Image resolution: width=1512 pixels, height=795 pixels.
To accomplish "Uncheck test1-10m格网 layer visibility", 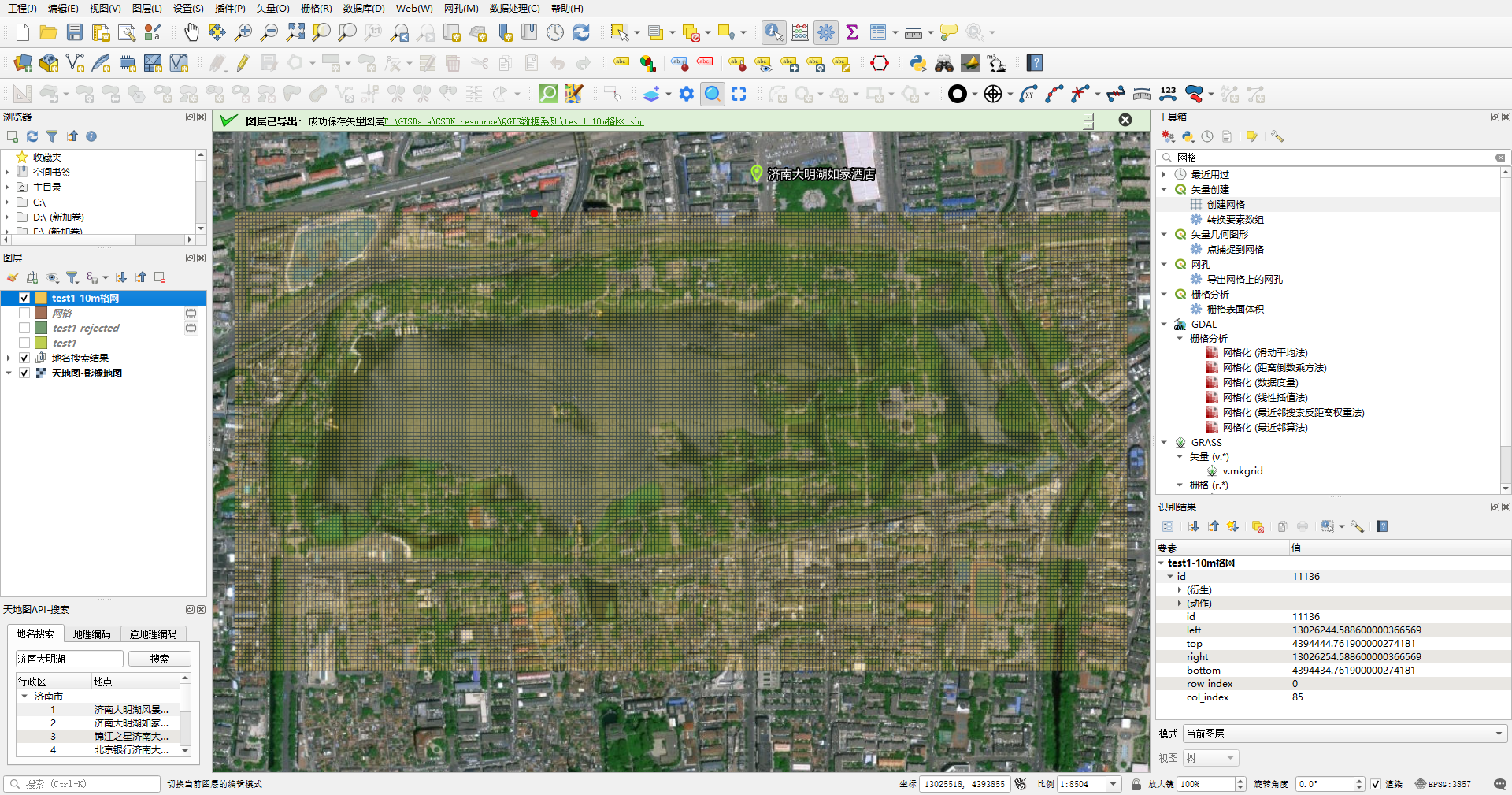I will point(24,298).
